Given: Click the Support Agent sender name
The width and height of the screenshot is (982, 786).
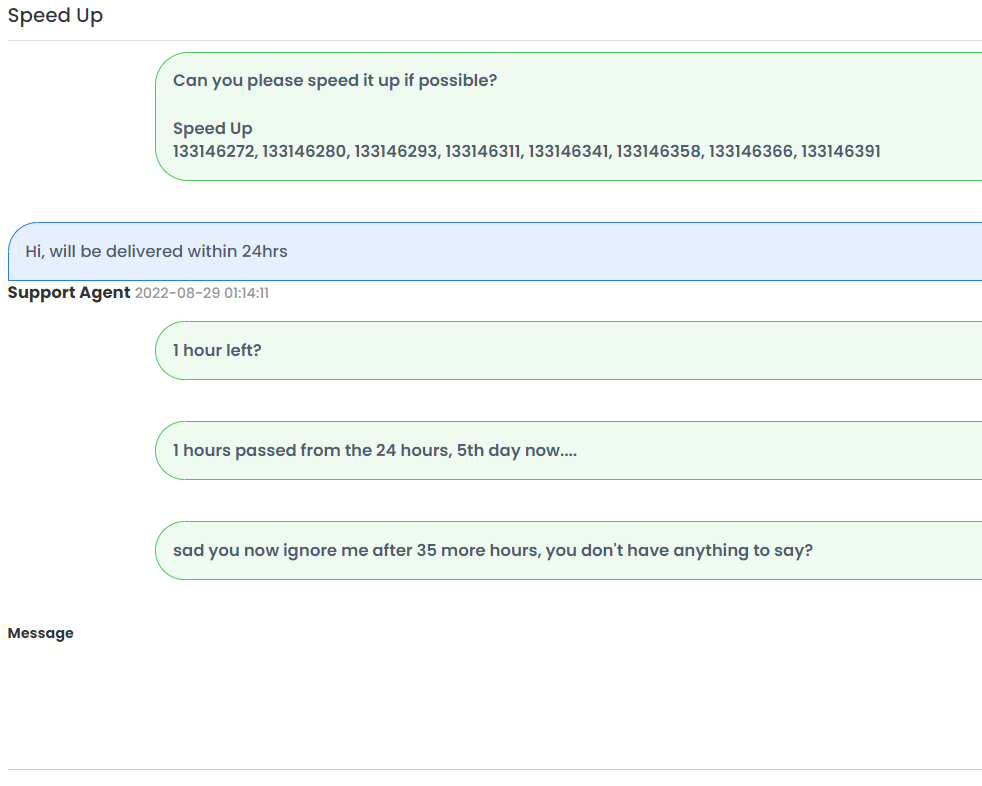Looking at the screenshot, I should [69, 292].
